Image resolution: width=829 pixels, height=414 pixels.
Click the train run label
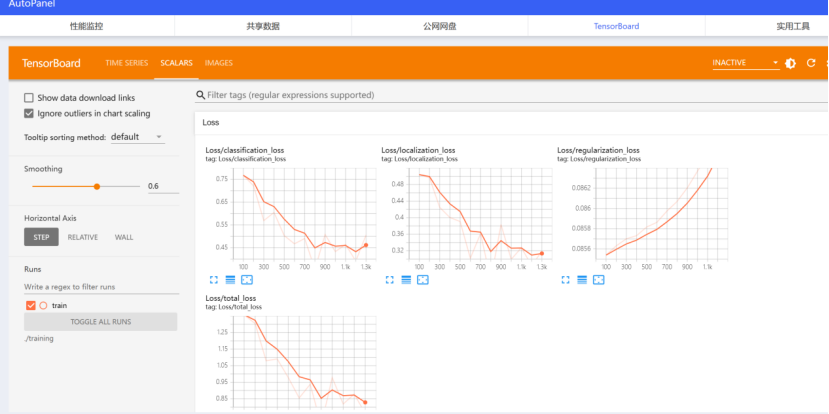(x=59, y=306)
